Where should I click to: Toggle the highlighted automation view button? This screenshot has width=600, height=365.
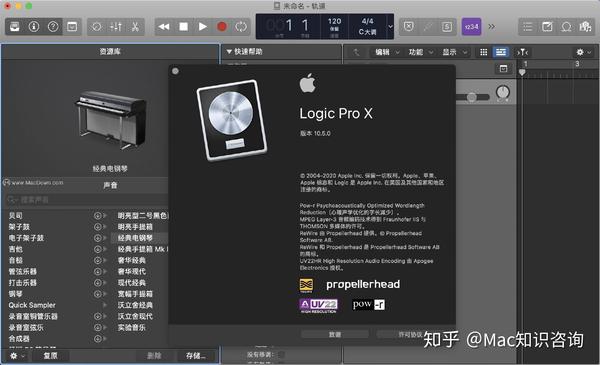501,52
